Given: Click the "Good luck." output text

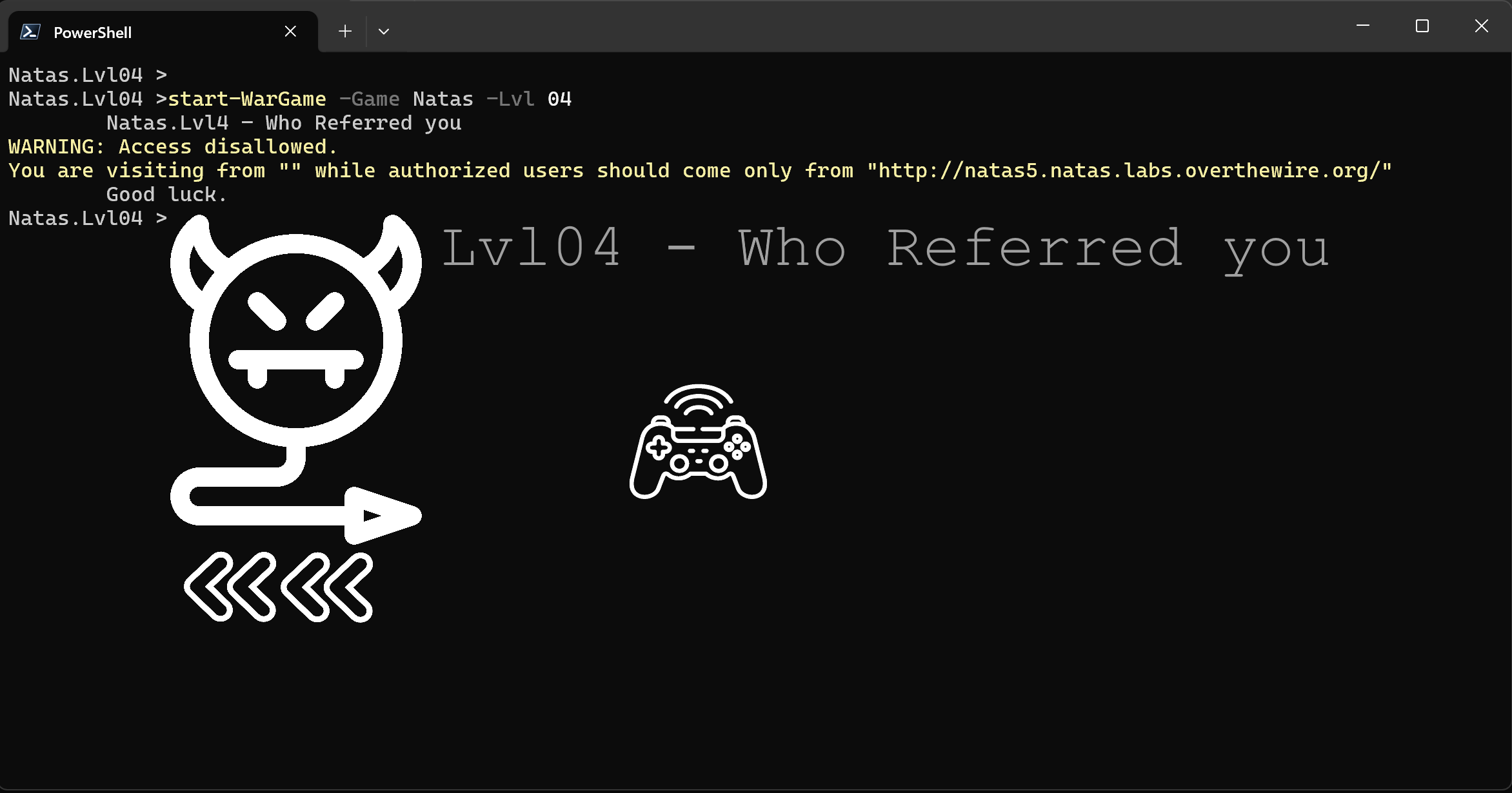Looking at the screenshot, I should pos(167,194).
